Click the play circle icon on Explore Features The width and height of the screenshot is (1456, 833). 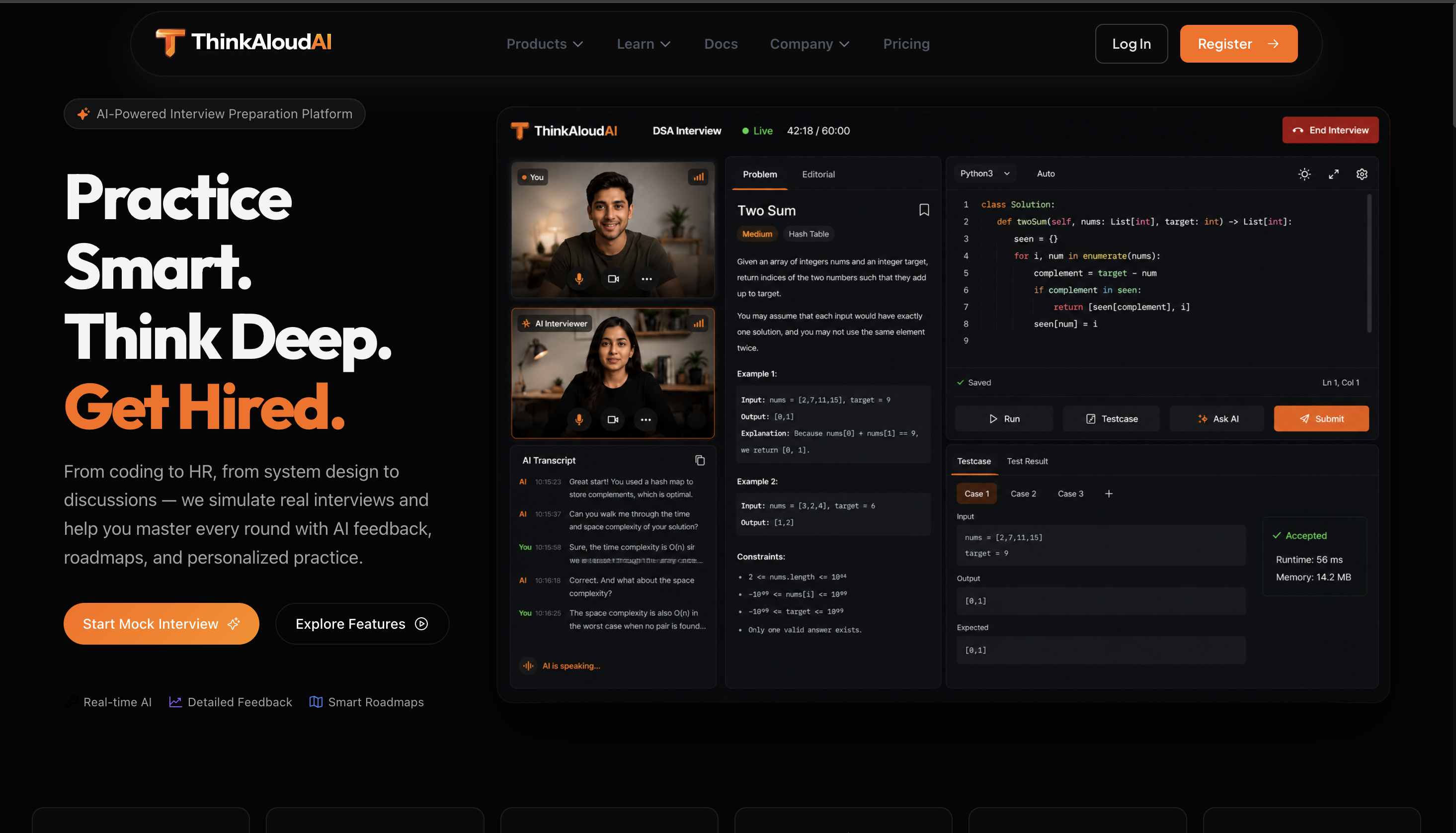point(421,624)
